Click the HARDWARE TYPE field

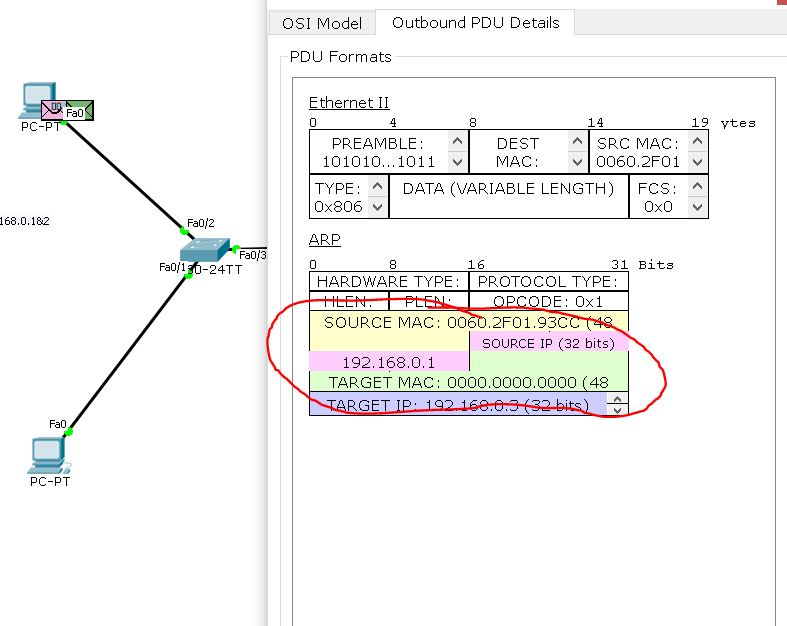pos(389,281)
